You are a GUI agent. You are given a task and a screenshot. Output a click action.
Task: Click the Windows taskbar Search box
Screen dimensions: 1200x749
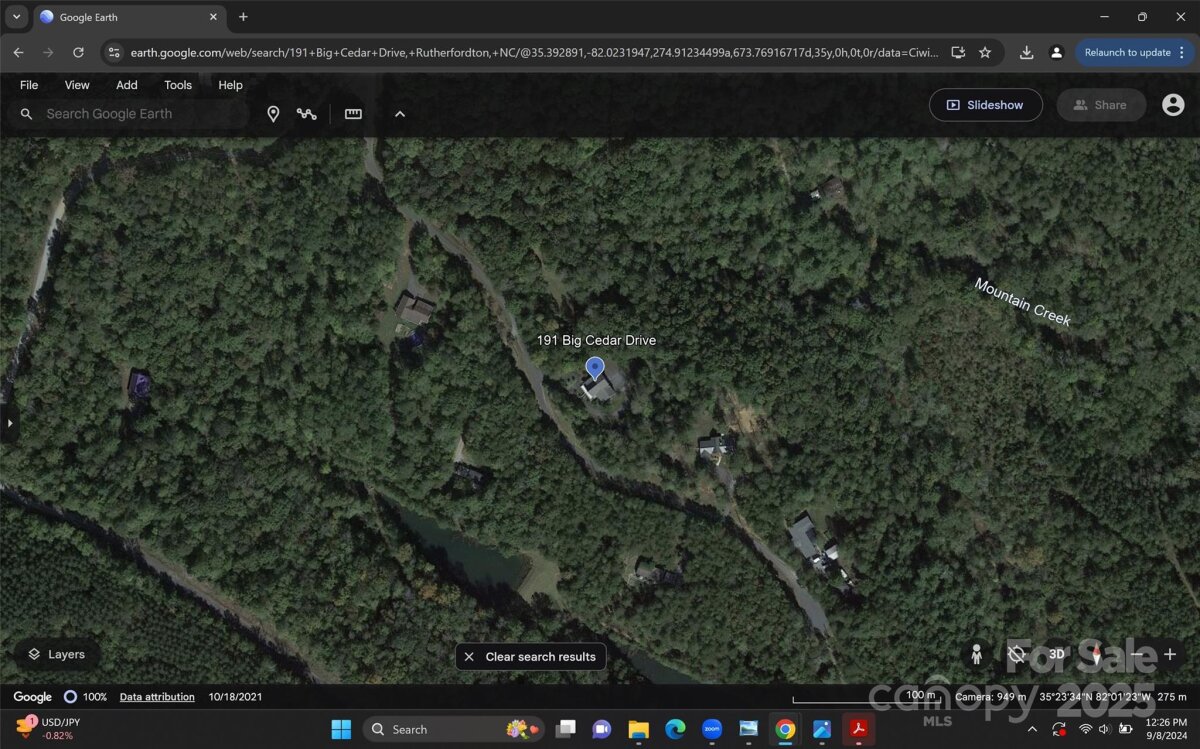point(453,729)
